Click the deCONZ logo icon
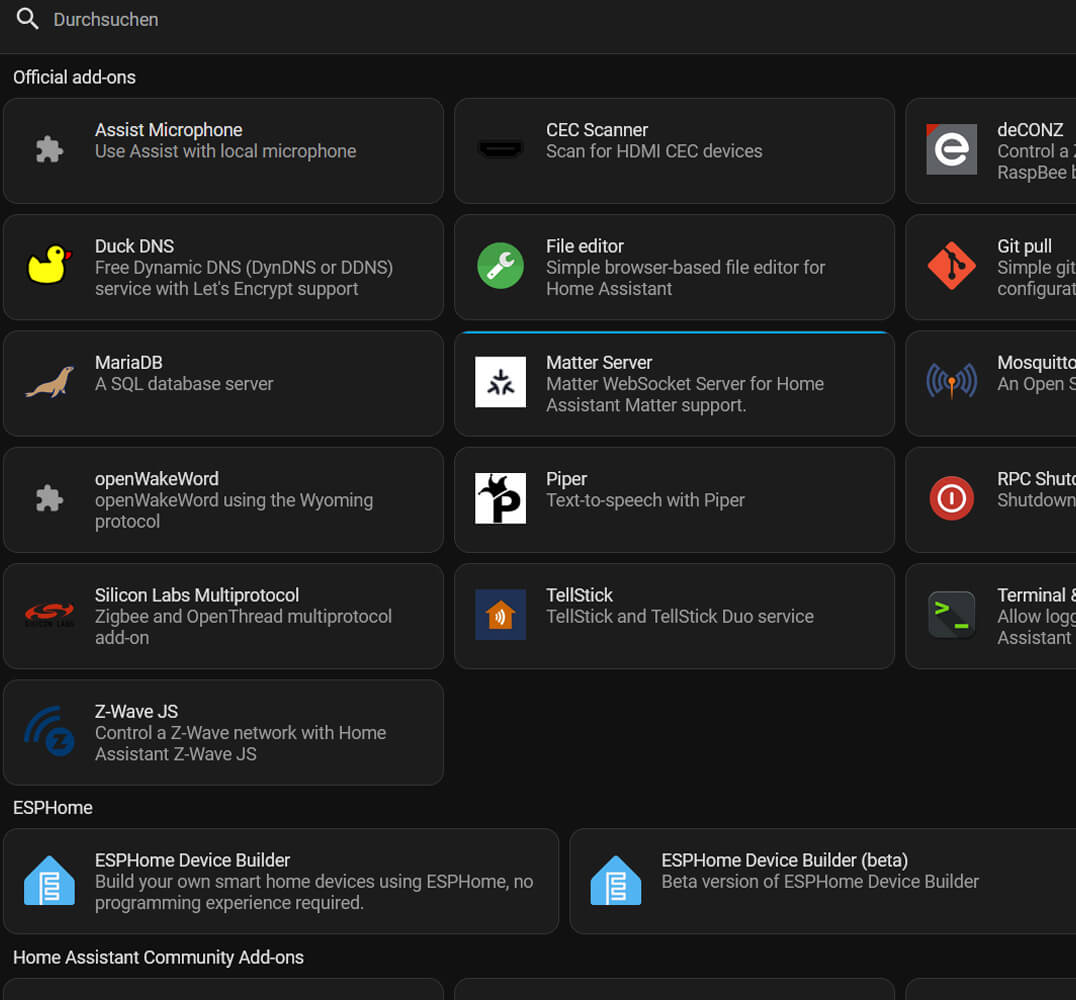This screenshot has width=1076, height=1000. pos(951,150)
